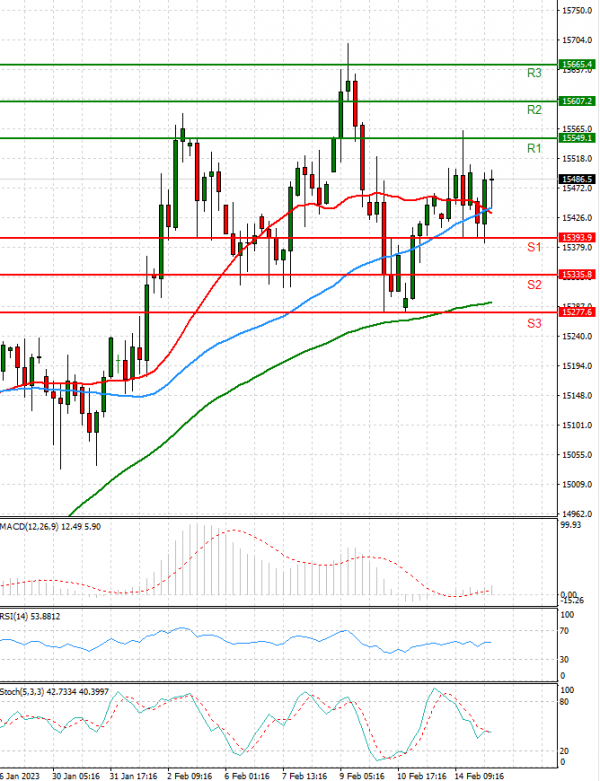This screenshot has width=600, height=781.
Task: Click the 10 Feb 17:16 time label
Action: click(x=421, y=776)
